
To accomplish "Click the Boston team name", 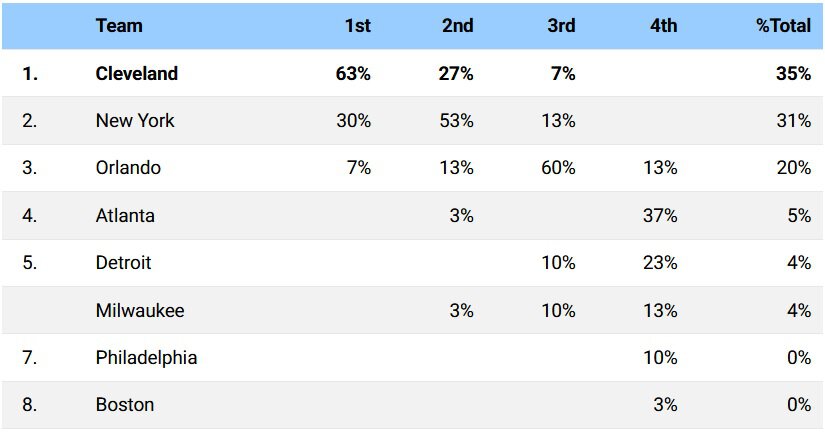I will coord(125,405).
